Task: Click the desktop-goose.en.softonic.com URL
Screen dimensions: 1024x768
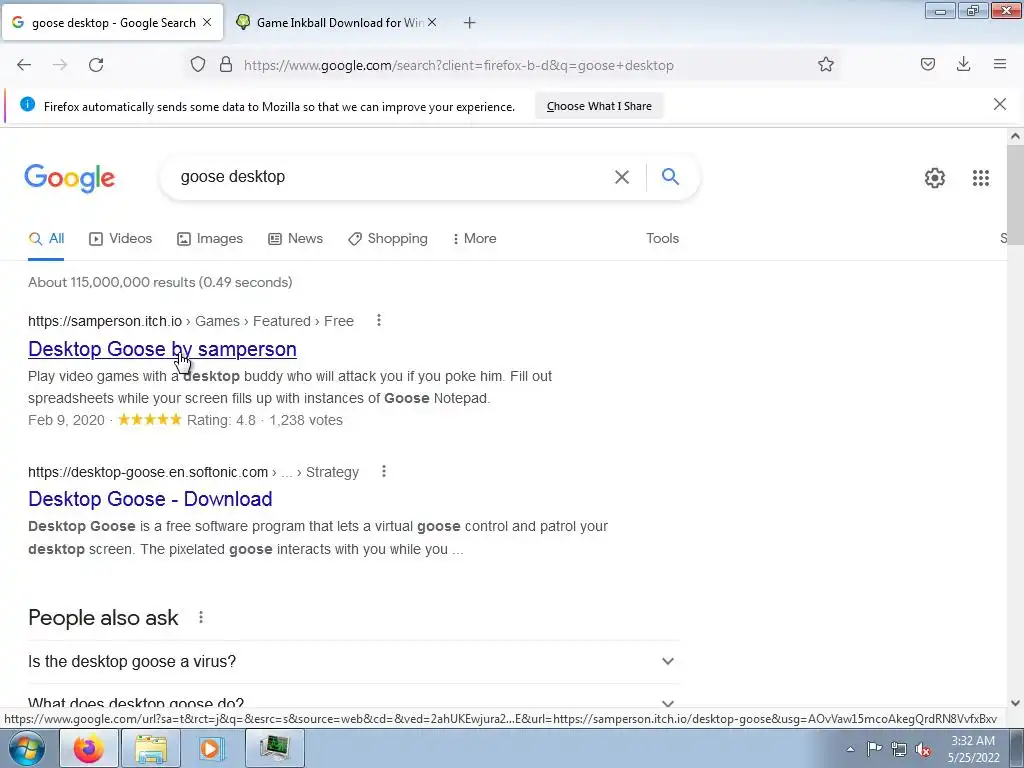Action: coord(148,472)
